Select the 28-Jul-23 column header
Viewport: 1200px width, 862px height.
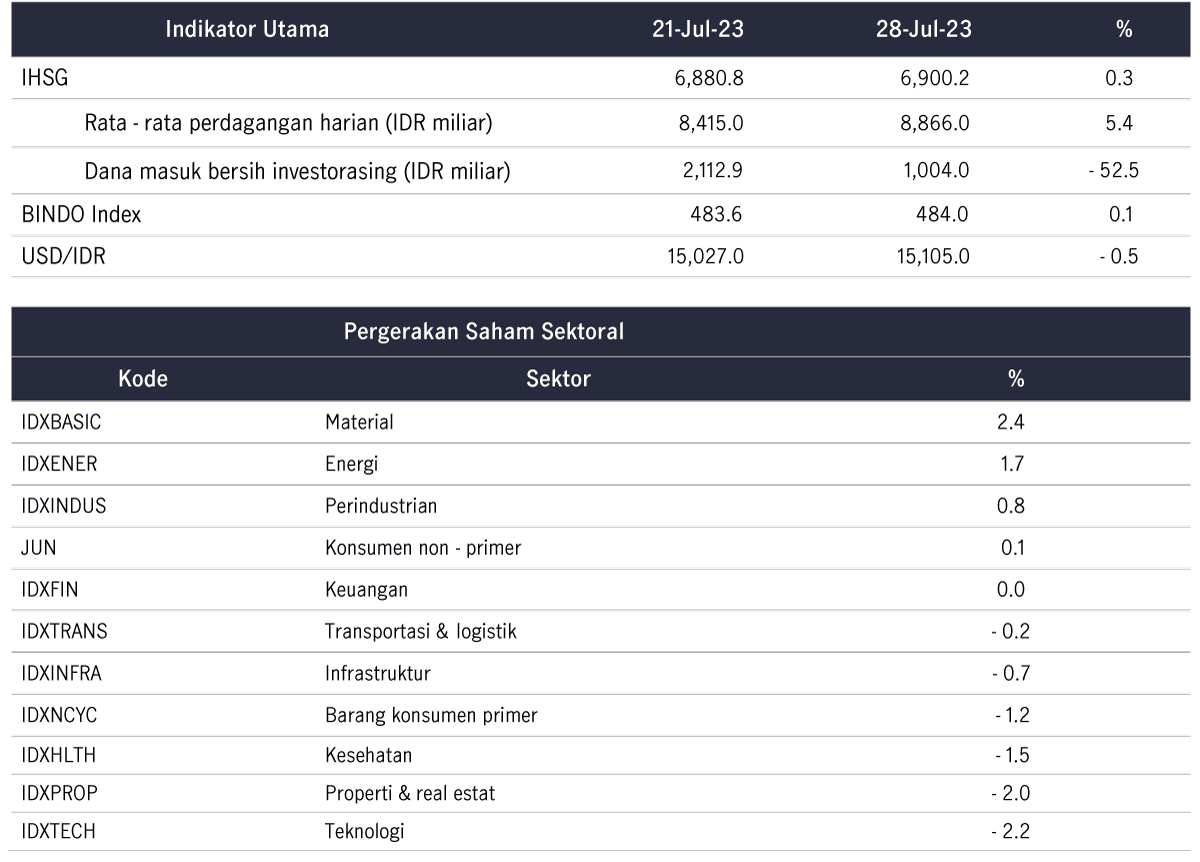coord(924,29)
